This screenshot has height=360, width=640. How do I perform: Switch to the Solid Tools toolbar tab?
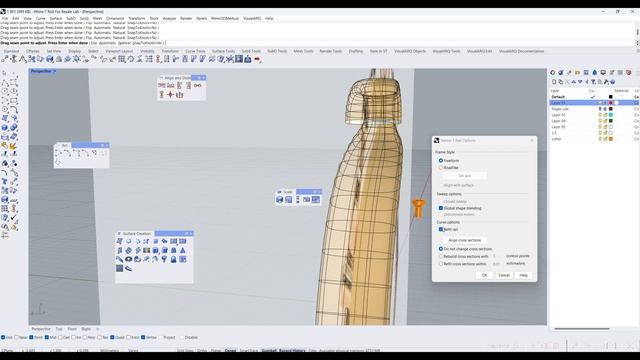pyautogui.click(x=251, y=51)
